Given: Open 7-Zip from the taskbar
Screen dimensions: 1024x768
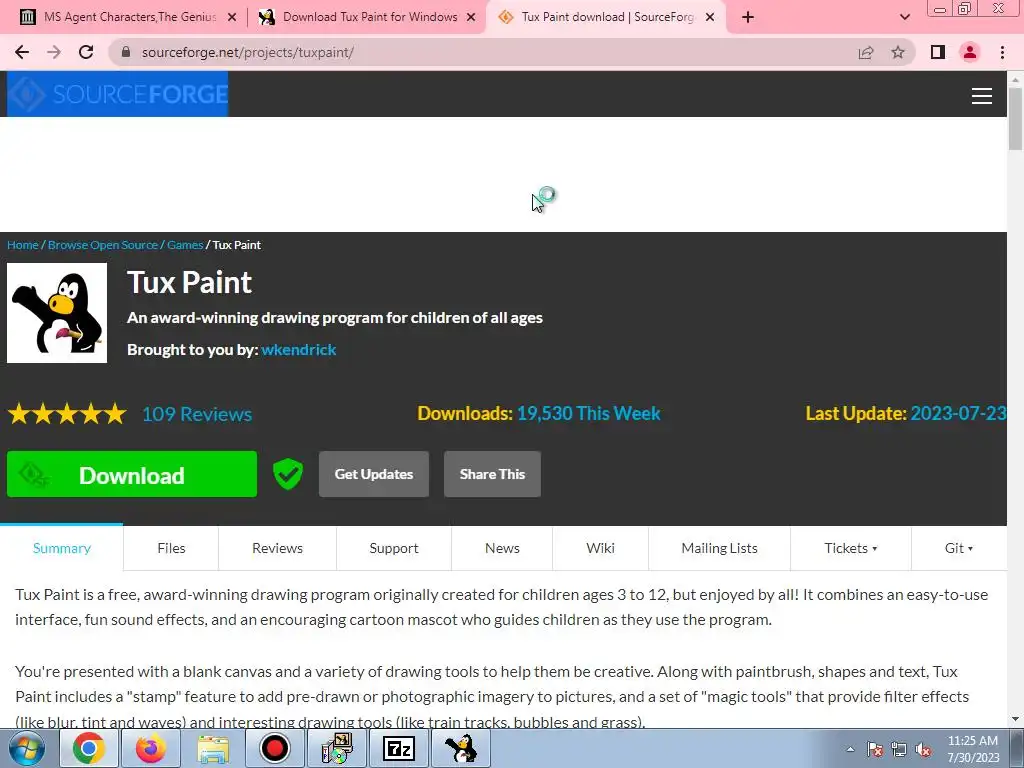Looking at the screenshot, I should [x=398, y=748].
